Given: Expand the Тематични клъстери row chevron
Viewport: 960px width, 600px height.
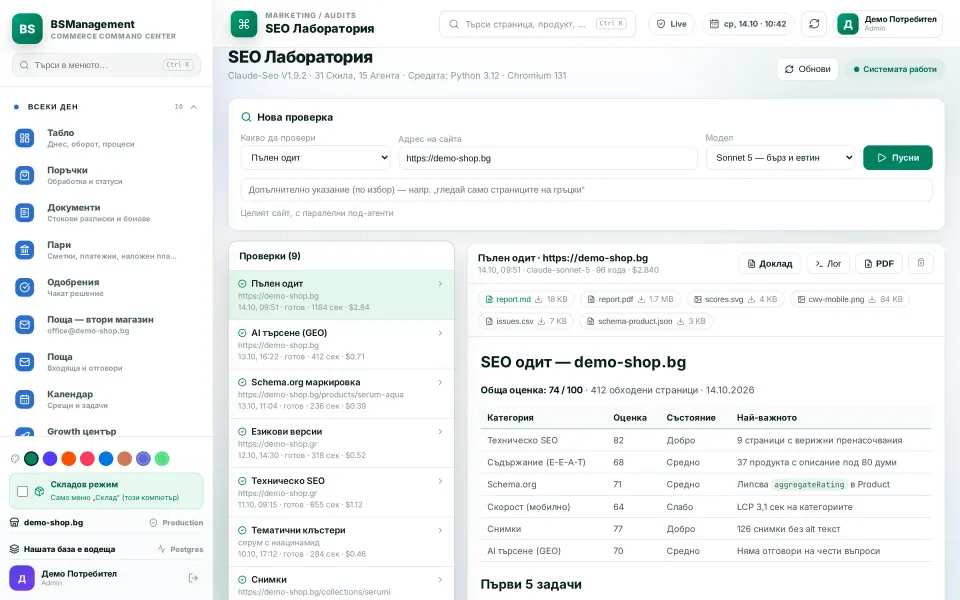Looking at the screenshot, I should pos(440,530).
